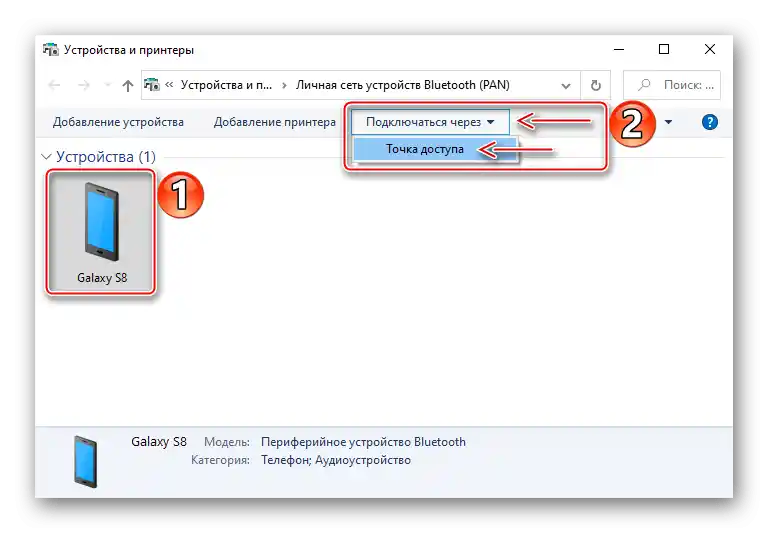Image resolution: width=768 pixels, height=533 pixels.
Task: Refresh the current folder view
Action: tap(596, 85)
